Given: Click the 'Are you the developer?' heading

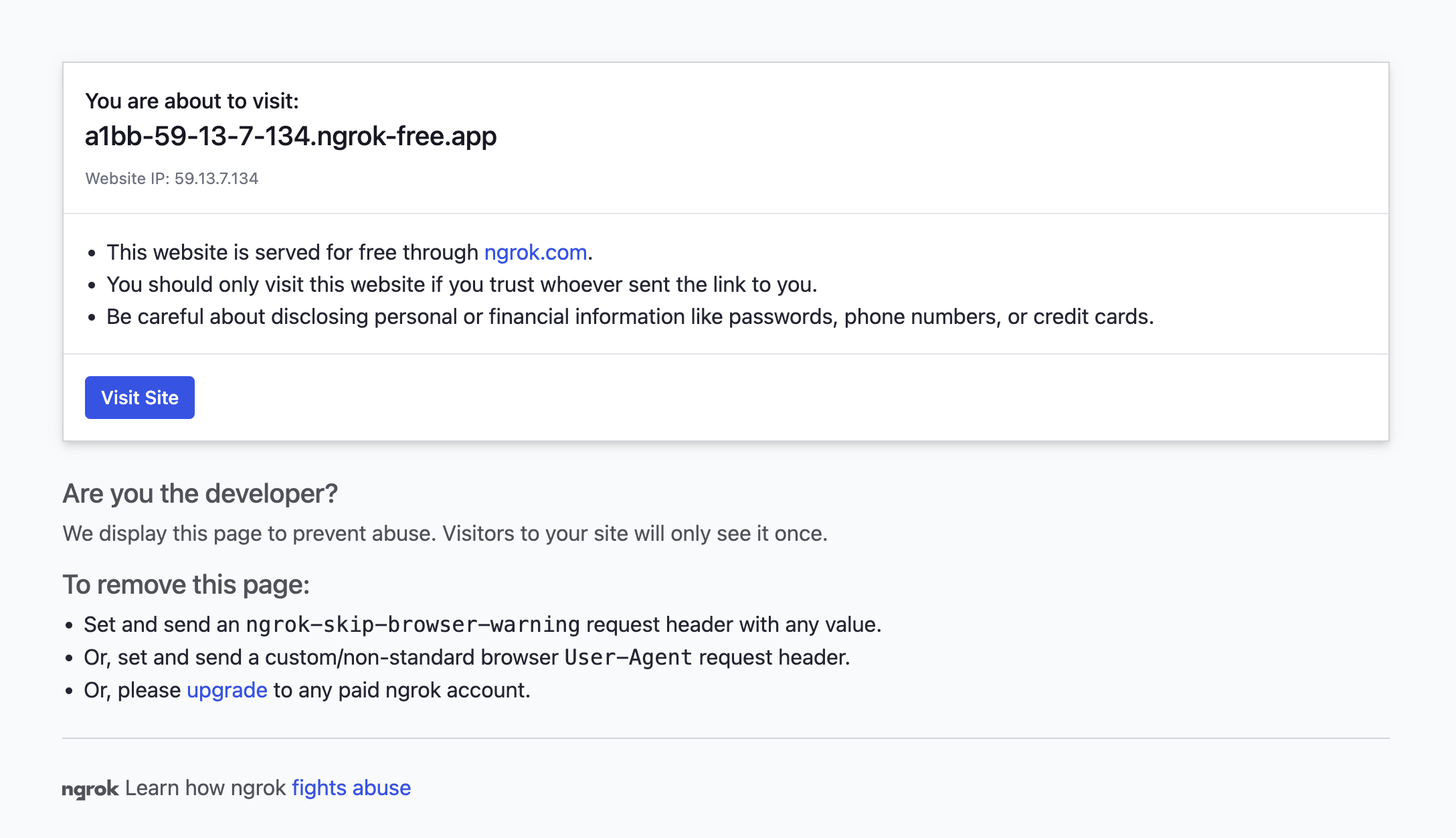Looking at the screenshot, I should [x=200, y=494].
